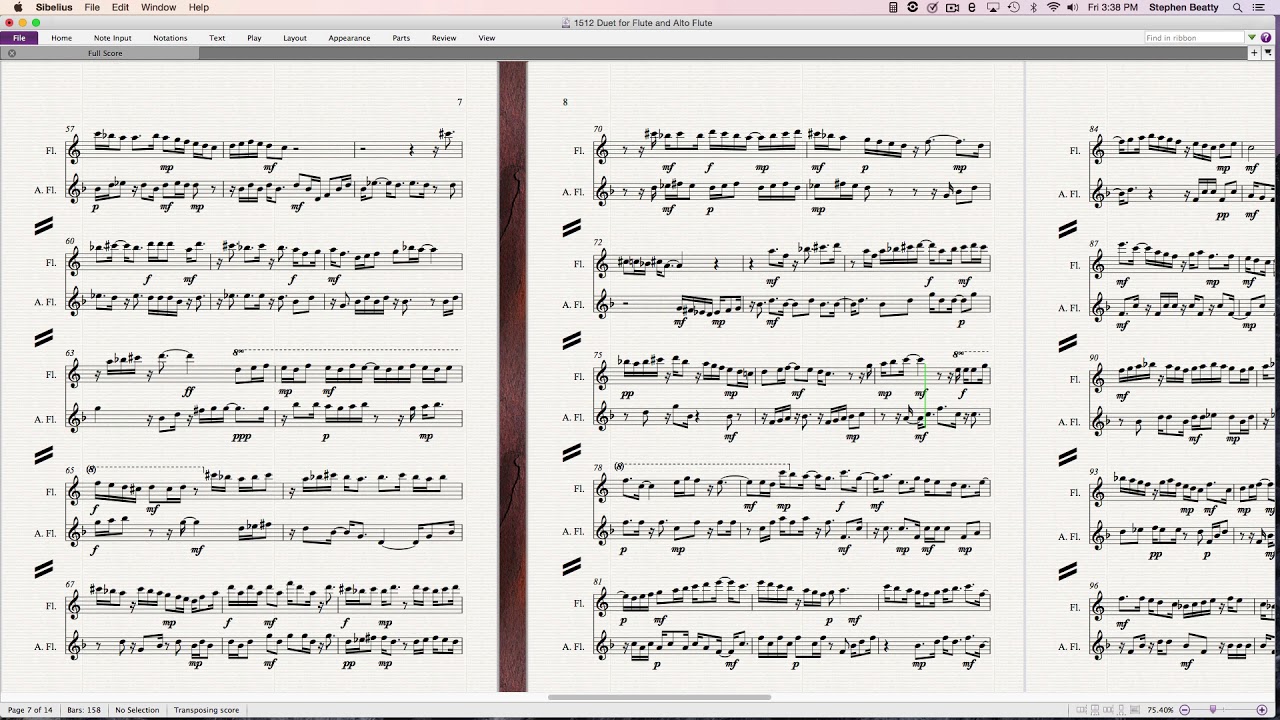Open the Sibelius application menu
The width and height of the screenshot is (1280, 720).
(54, 7)
